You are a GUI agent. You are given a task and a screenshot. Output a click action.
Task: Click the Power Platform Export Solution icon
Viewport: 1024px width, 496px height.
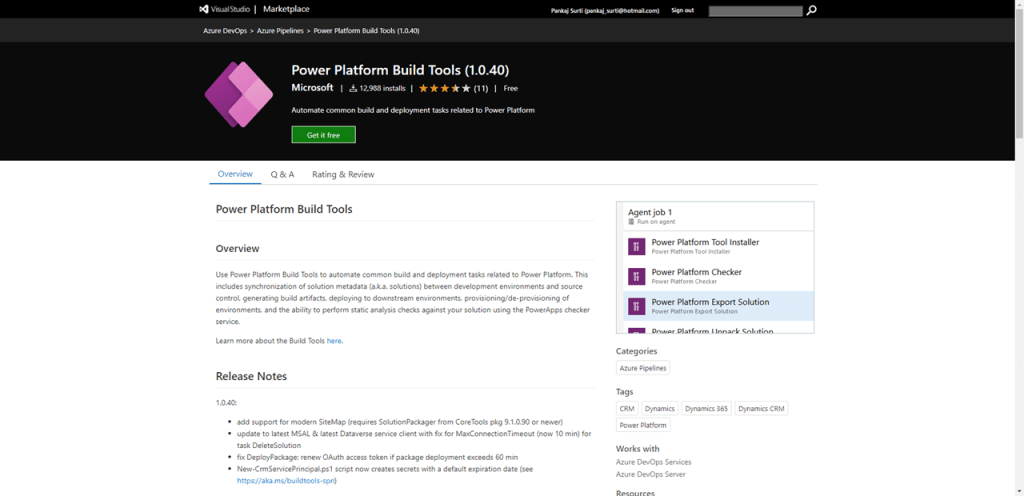coord(636,306)
